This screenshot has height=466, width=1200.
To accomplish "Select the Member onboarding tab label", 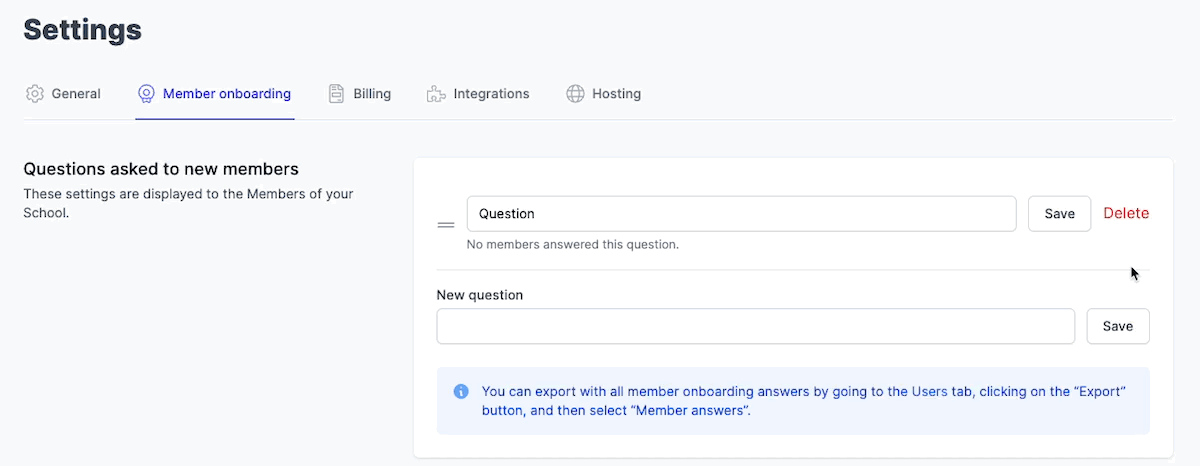I will pos(227,94).
